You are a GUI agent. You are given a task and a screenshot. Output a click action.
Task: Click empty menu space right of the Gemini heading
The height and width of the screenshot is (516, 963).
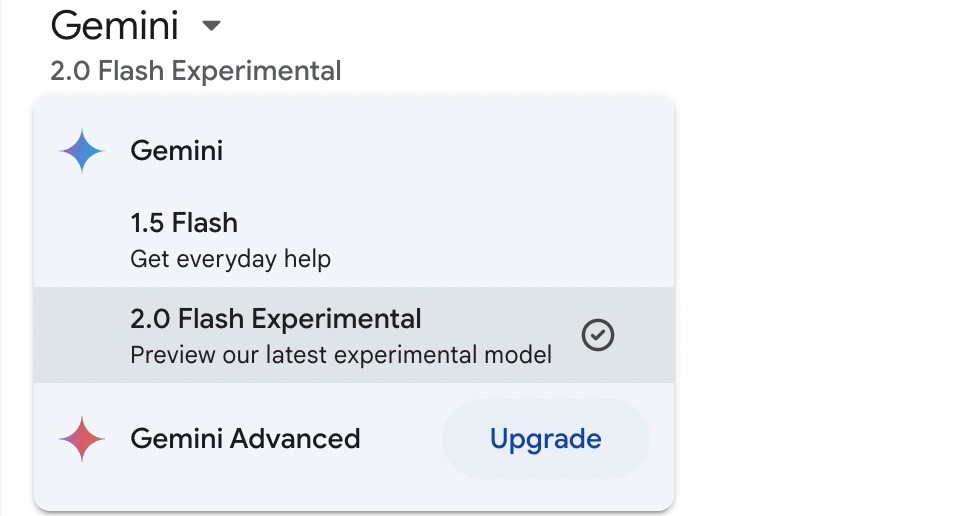(450, 152)
